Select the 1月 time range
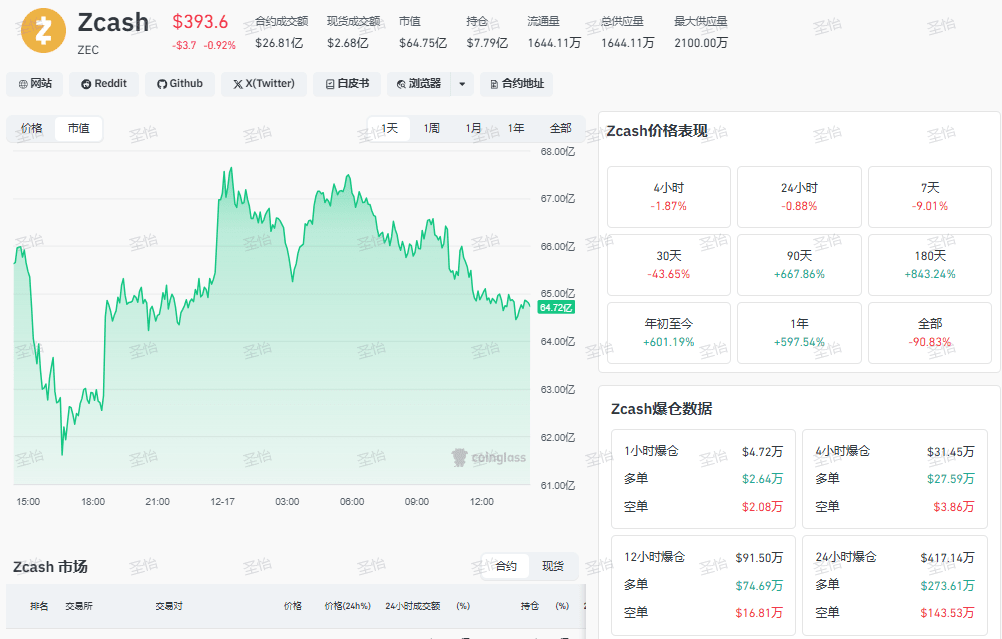Viewport: 1002px width, 639px height. 474,128
